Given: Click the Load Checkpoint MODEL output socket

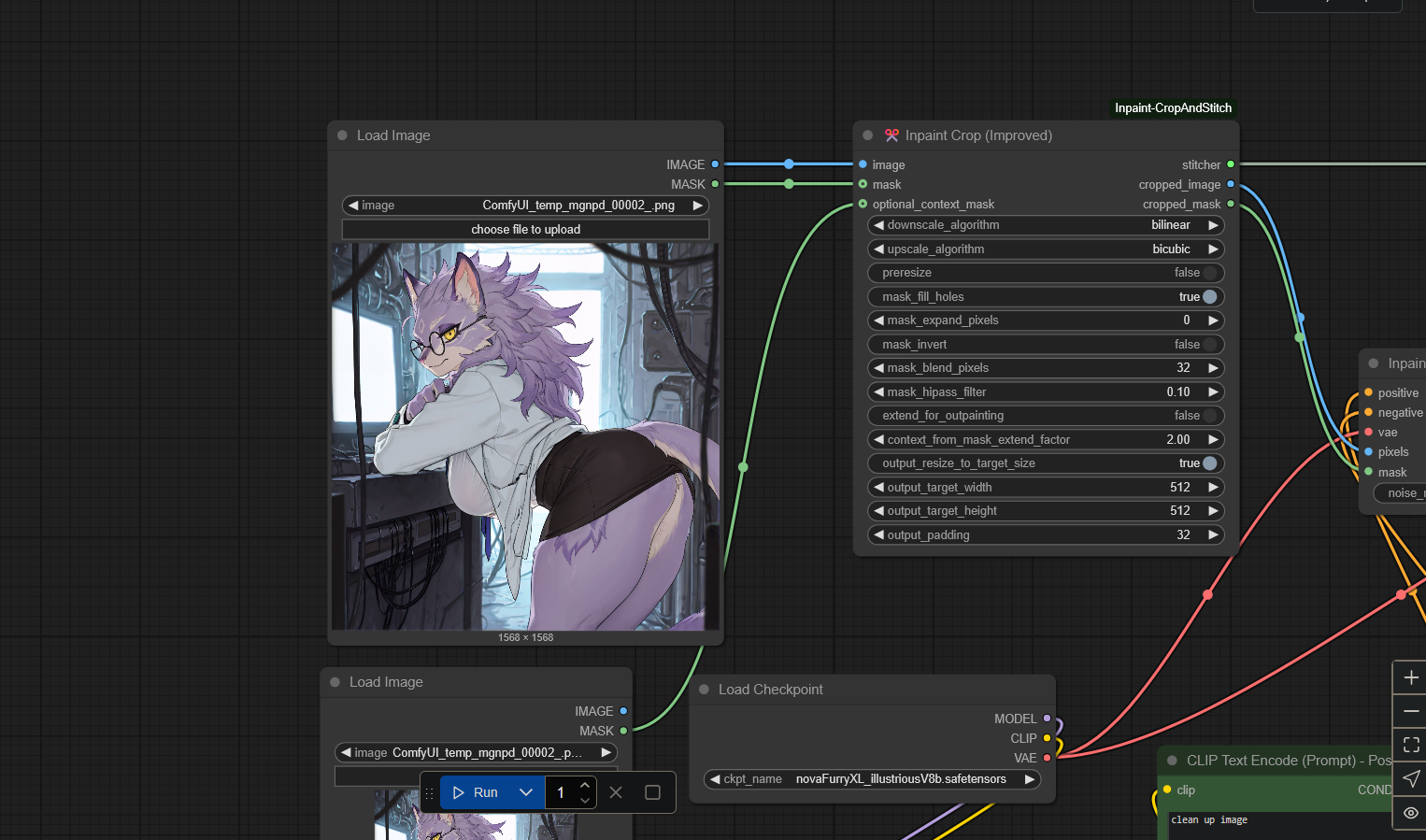Looking at the screenshot, I should [1047, 719].
